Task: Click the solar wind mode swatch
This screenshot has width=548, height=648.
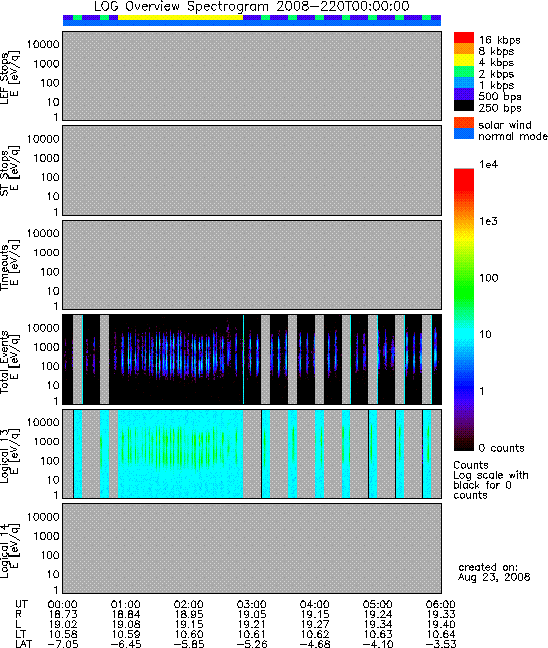Action: pos(464,123)
